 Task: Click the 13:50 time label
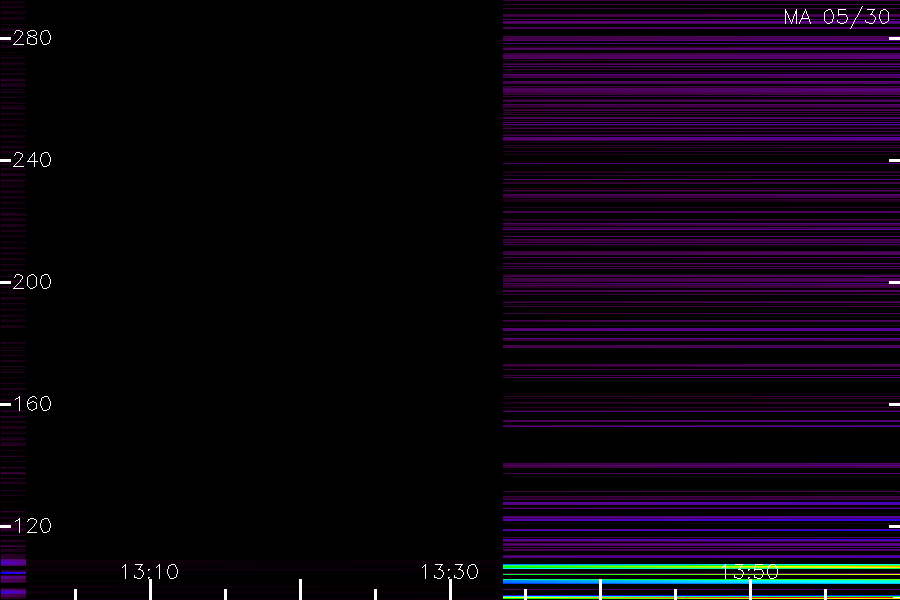pos(750,572)
